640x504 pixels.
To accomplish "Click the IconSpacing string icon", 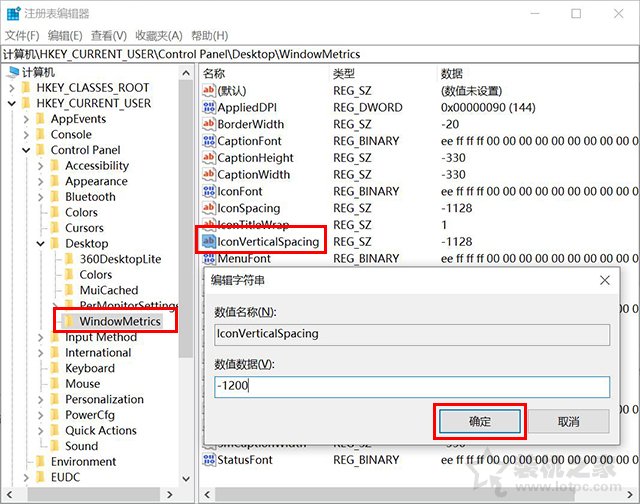I will tap(209, 208).
